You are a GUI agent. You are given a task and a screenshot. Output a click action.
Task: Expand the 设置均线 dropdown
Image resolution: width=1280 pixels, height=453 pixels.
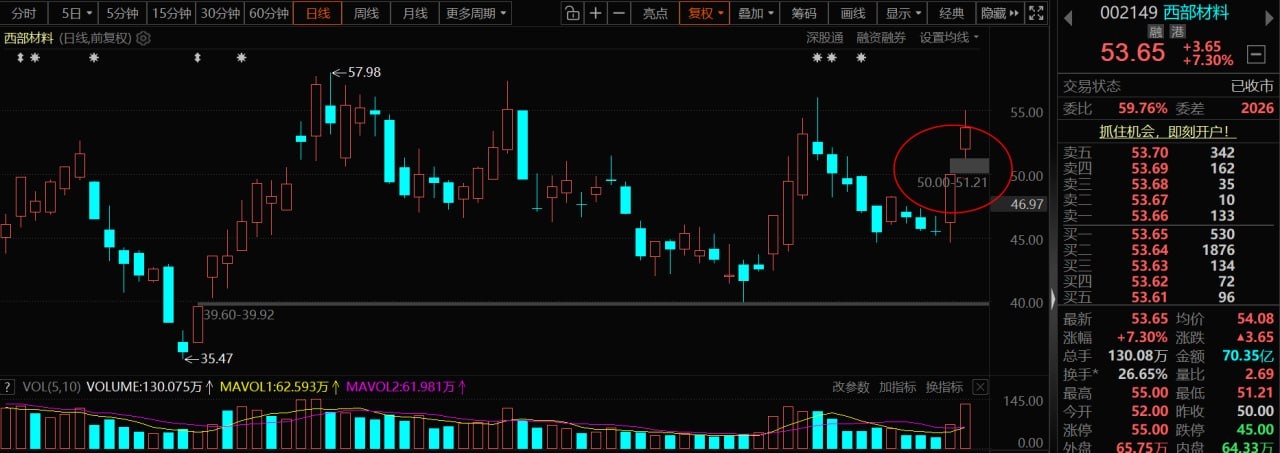point(949,38)
